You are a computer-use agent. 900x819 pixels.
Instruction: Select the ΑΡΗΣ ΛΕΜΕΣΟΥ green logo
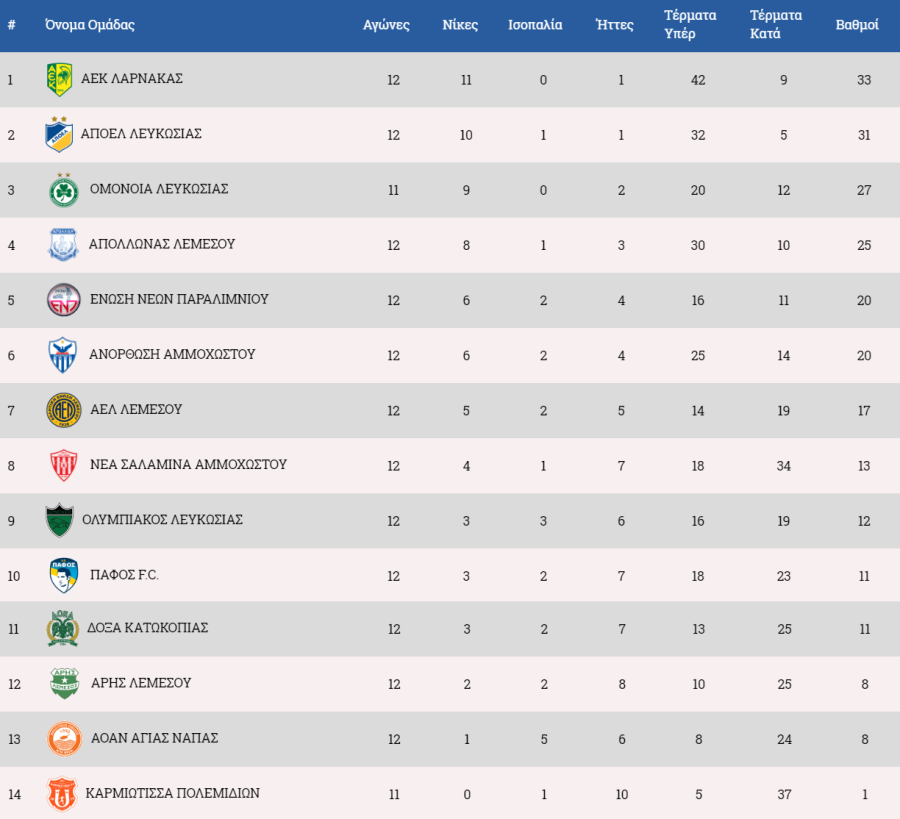point(64,683)
